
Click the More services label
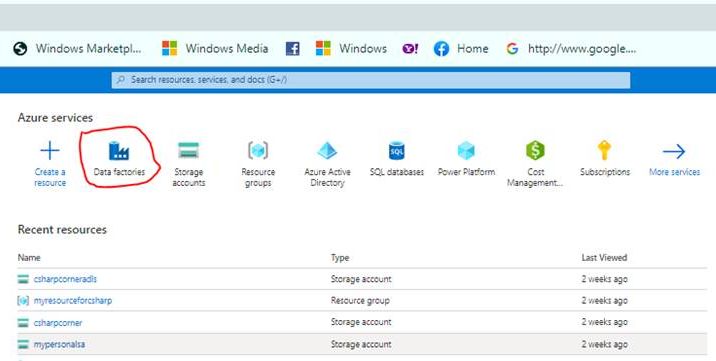(x=674, y=172)
